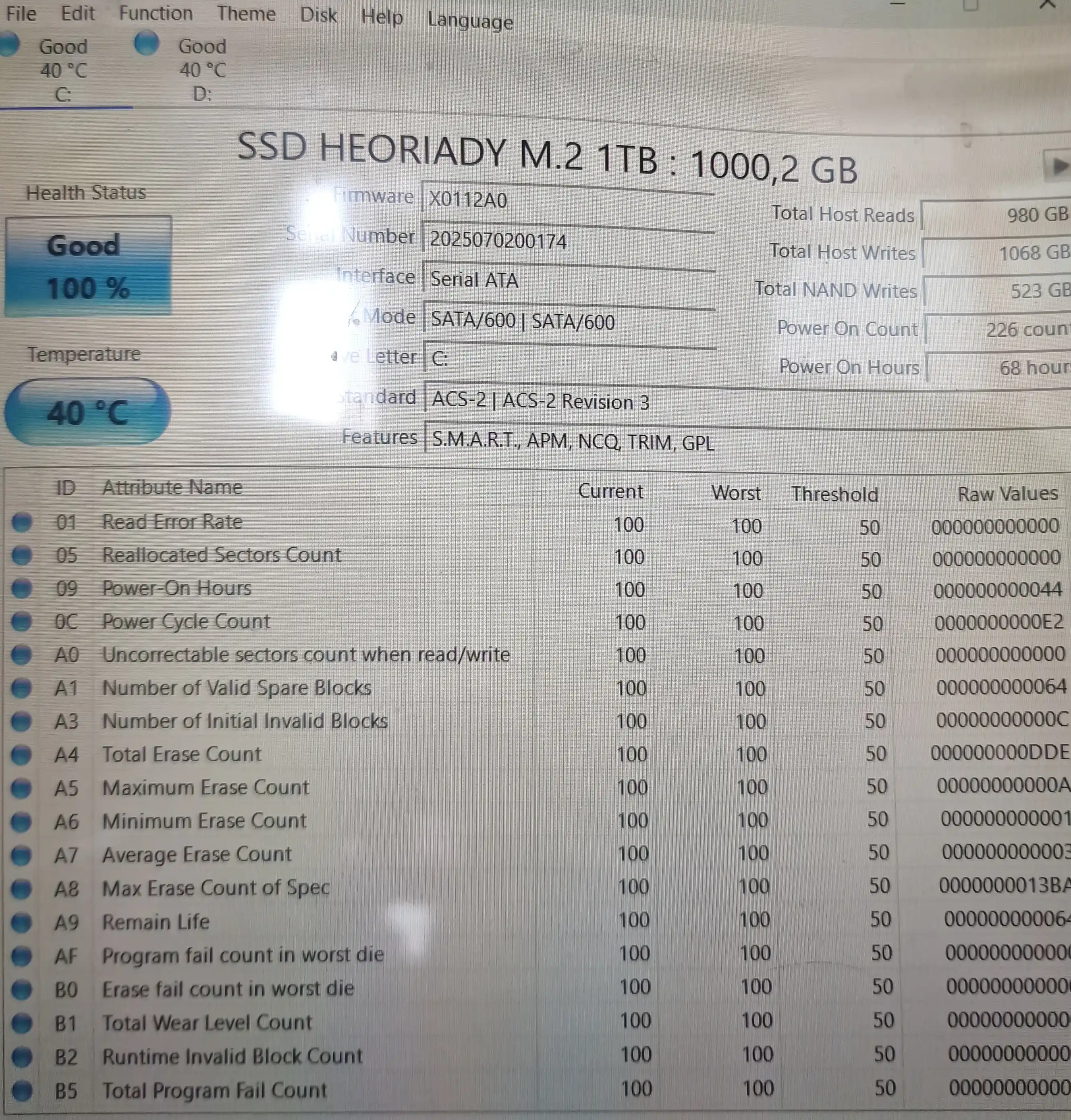Click the ID column header
The image size is (1071, 1120).
click(66, 488)
